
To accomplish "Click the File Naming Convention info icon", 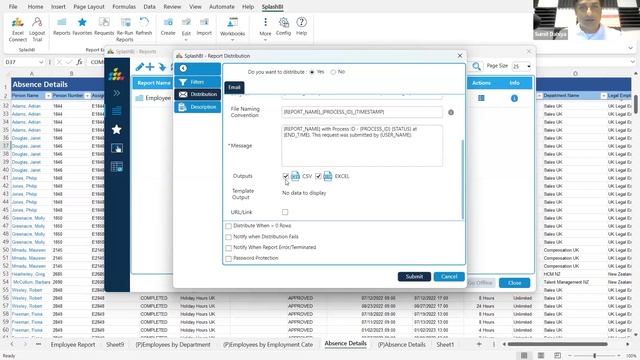I will [451, 112].
